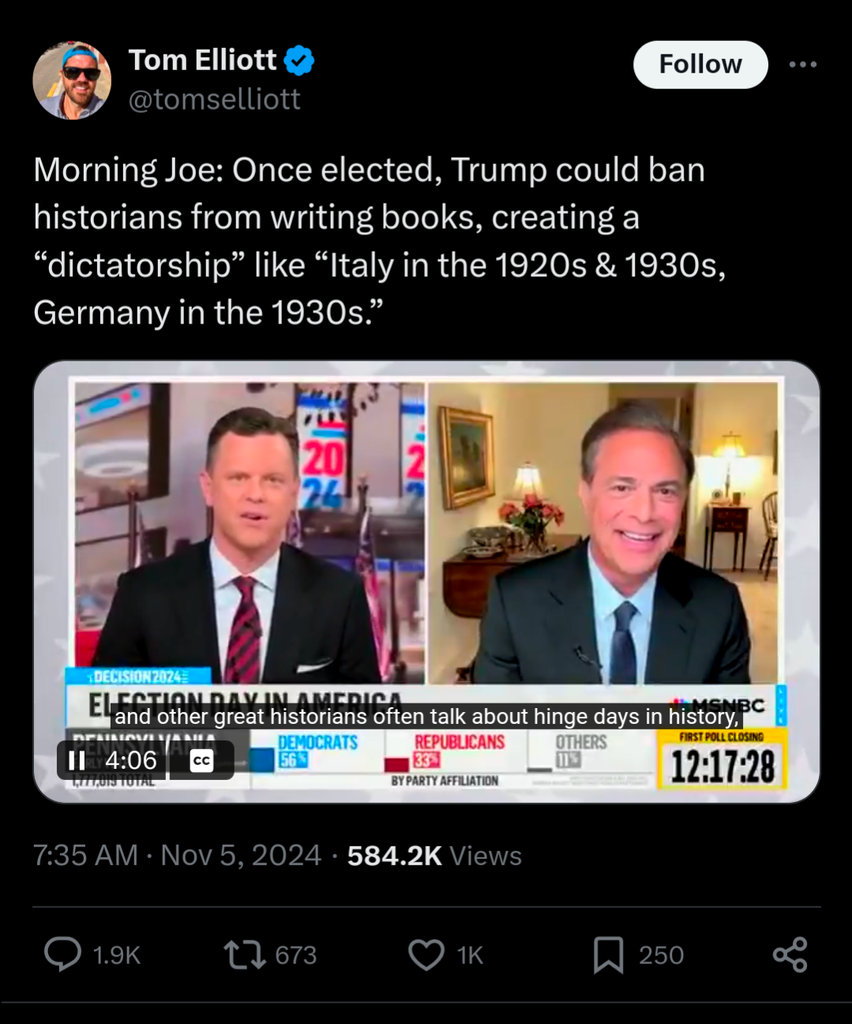852x1024 pixels.
Task: Like the tweet with the heart icon
Action: (x=426, y=955)
